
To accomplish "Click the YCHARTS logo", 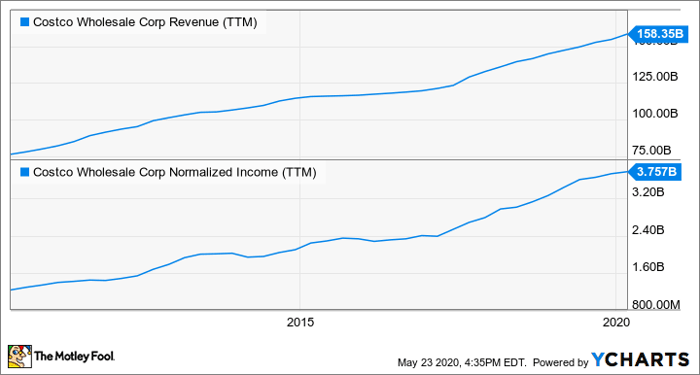I will click(x=641, y=359).
